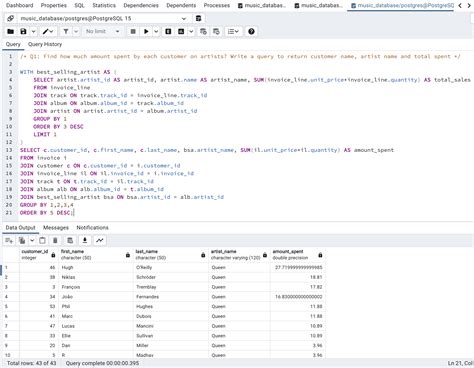The height and width of the screenshot is (368, 474).
Task: Select the cell containing 'Lucas'
Action: pyautogui.click(x=96, y=326)
